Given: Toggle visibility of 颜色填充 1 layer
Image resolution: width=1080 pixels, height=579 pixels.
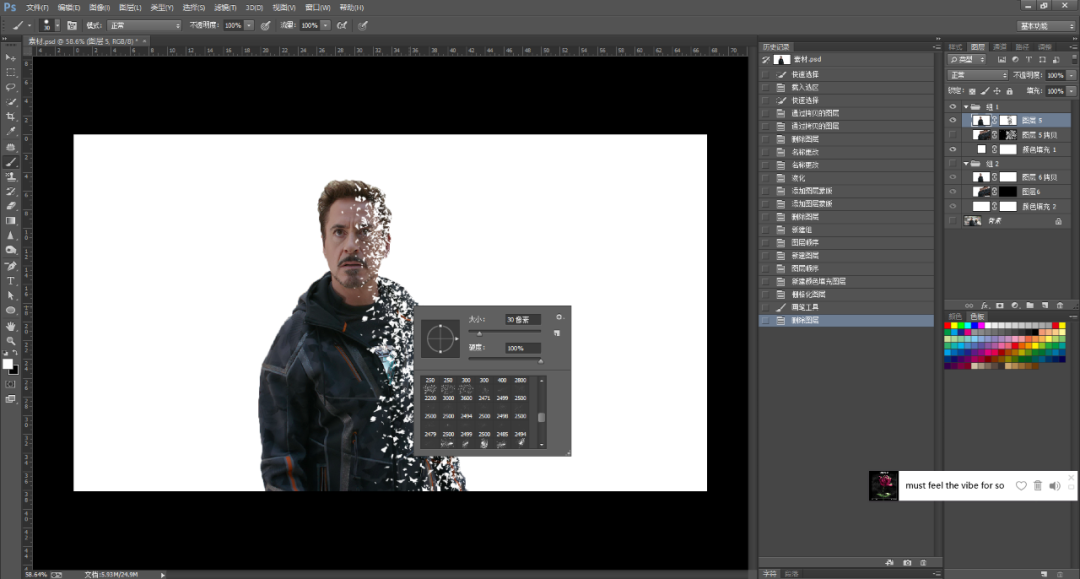Looking at the screenshot, I should (953, 149).
